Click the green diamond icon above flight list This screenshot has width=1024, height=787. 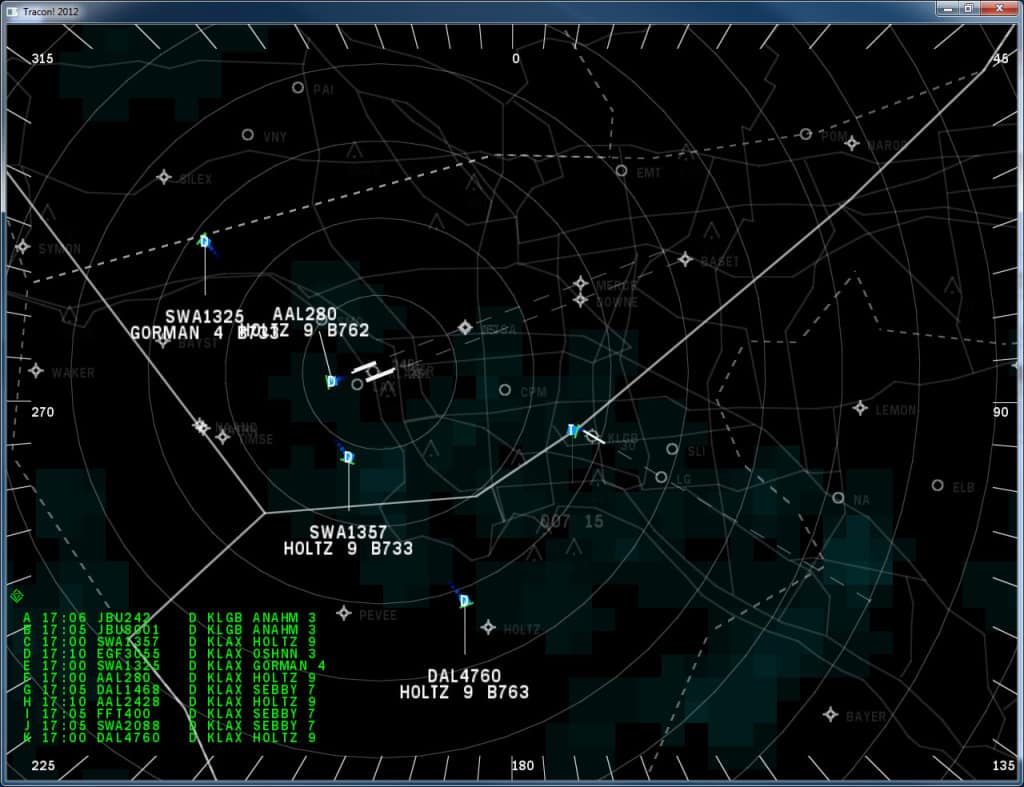16,596
